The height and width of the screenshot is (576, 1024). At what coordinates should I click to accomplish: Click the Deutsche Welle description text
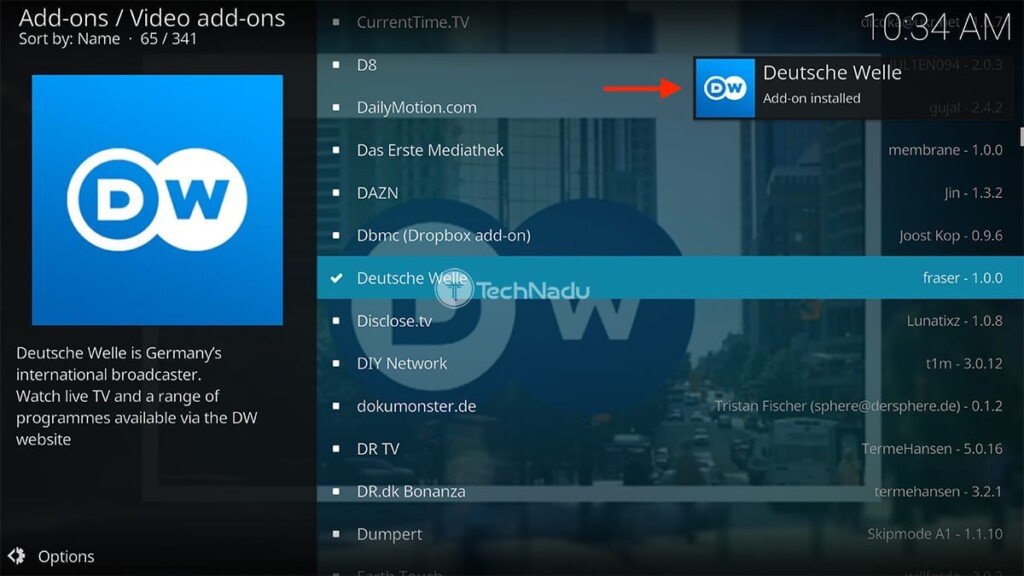136,396
